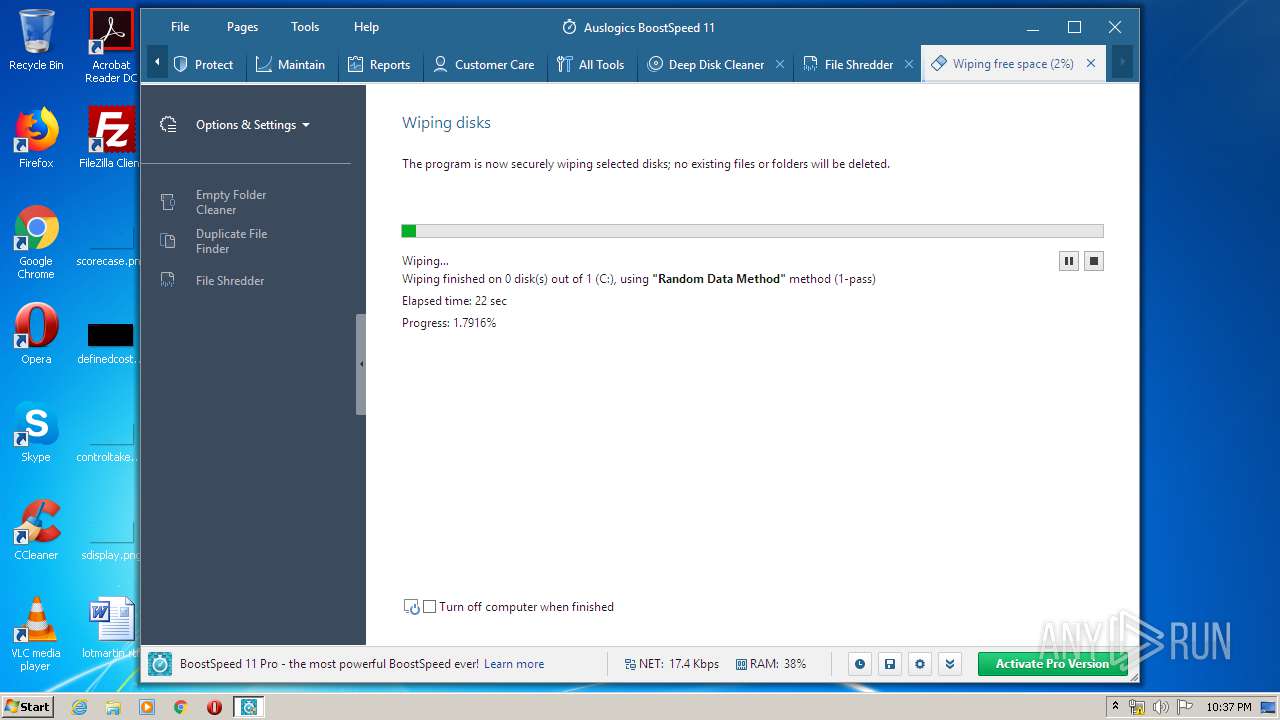
Task: Close the Wiping free space tab
Action: click(1091, 63)
